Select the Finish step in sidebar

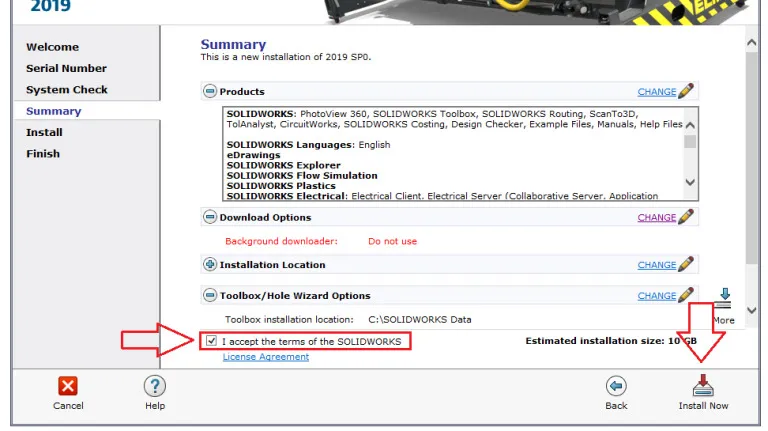[43, 154]
